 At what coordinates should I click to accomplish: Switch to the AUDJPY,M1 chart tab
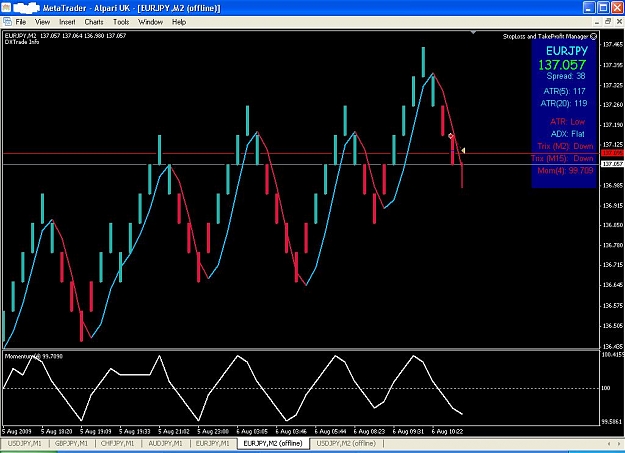[165, 443]
